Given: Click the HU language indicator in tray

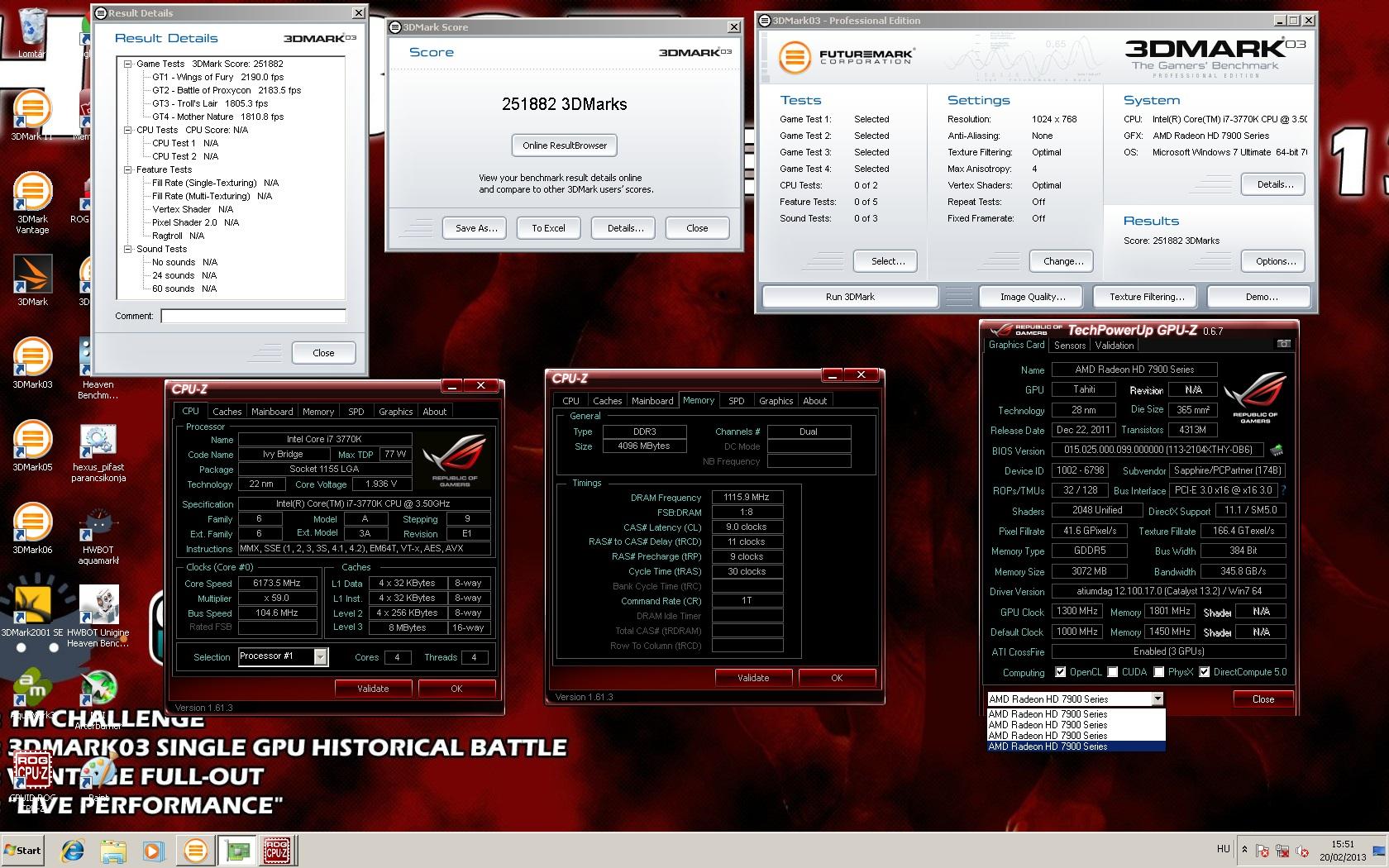Looking at the screenshot, I should [x=1224, y=849].
